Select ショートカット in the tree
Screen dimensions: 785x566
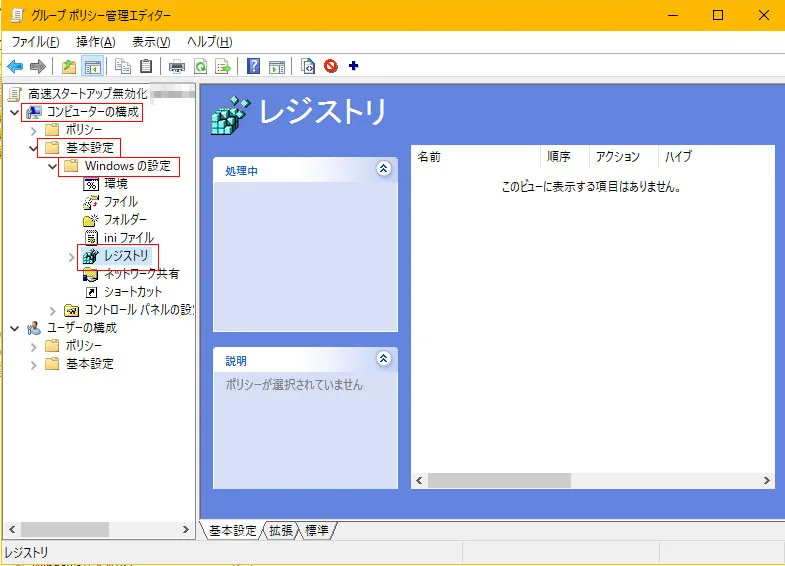tap(132, 292)
